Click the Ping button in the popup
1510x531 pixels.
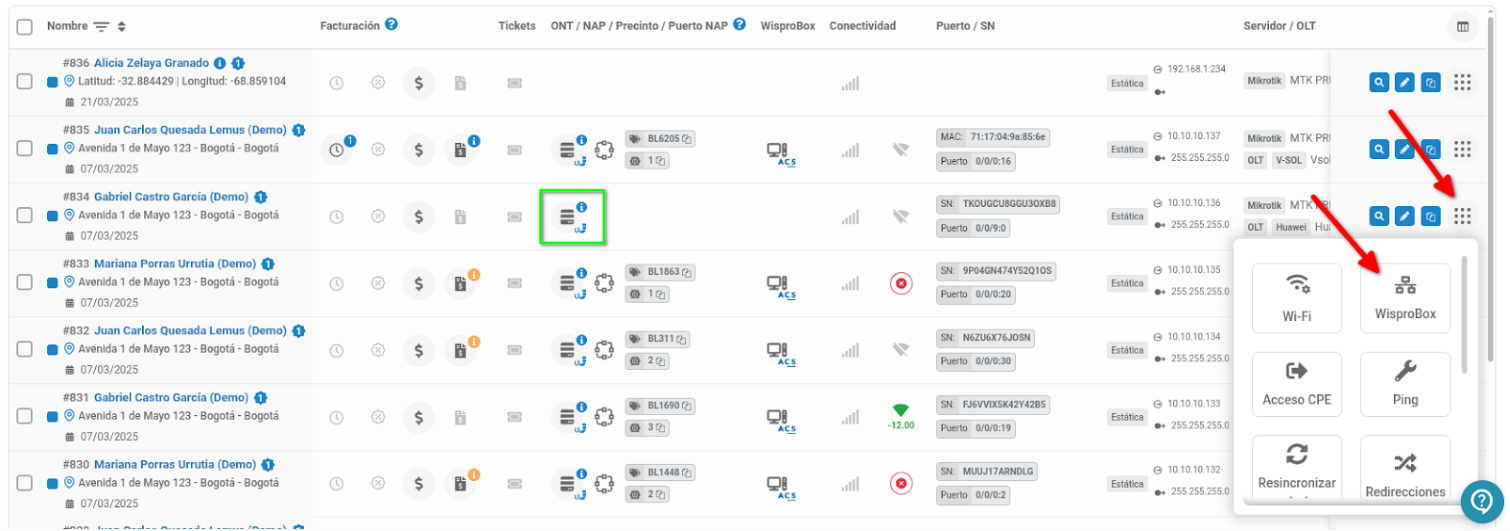point(1405,385)
